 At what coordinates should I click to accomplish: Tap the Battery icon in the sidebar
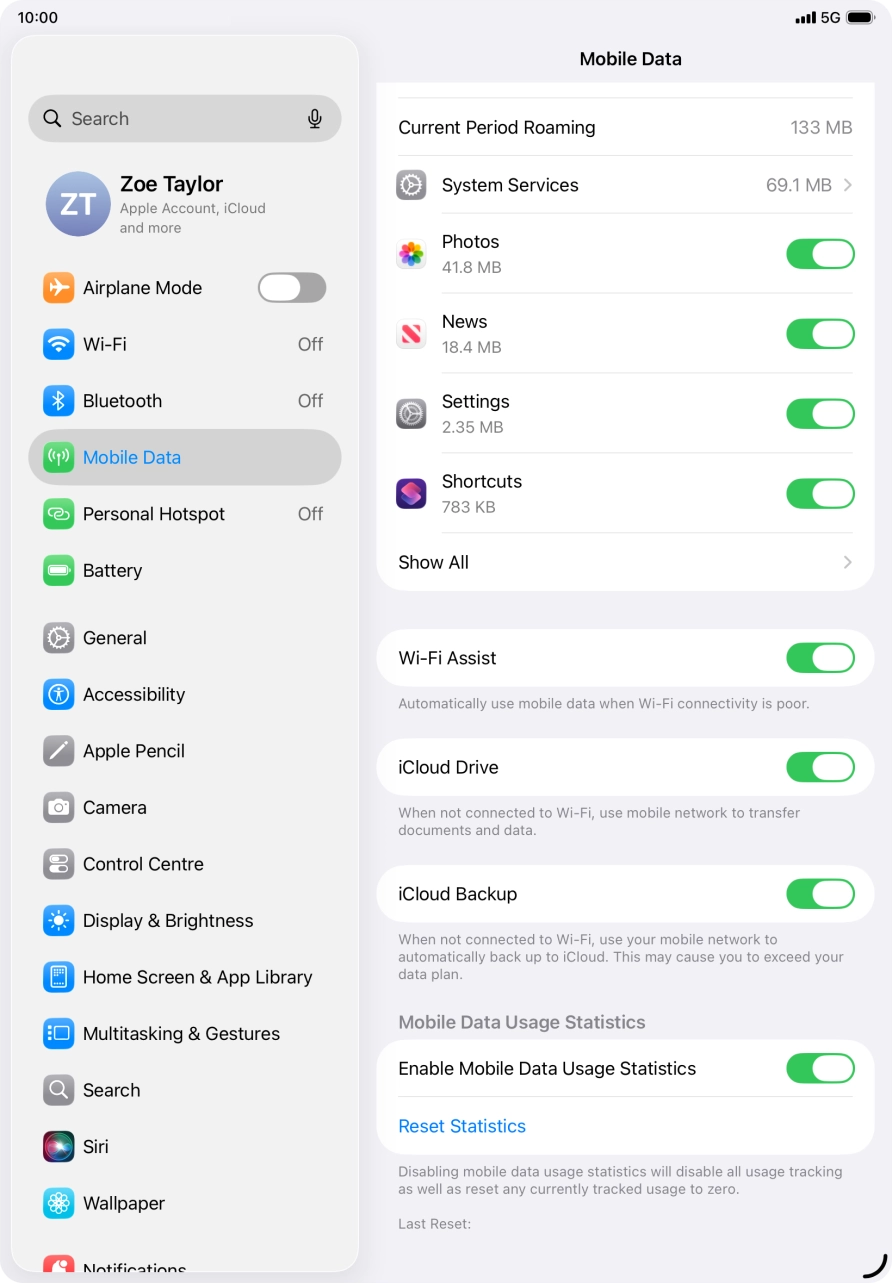coord(59,571)
